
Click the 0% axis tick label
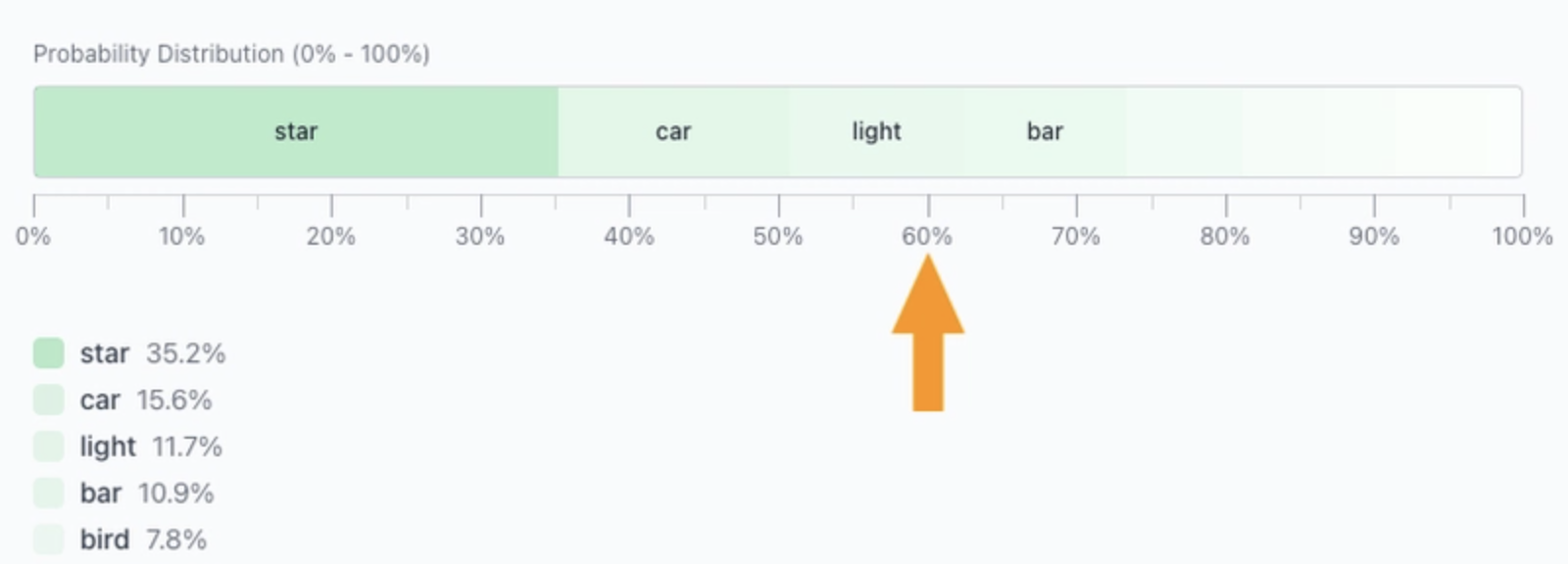pyautogui.click(x=32, y=237)
